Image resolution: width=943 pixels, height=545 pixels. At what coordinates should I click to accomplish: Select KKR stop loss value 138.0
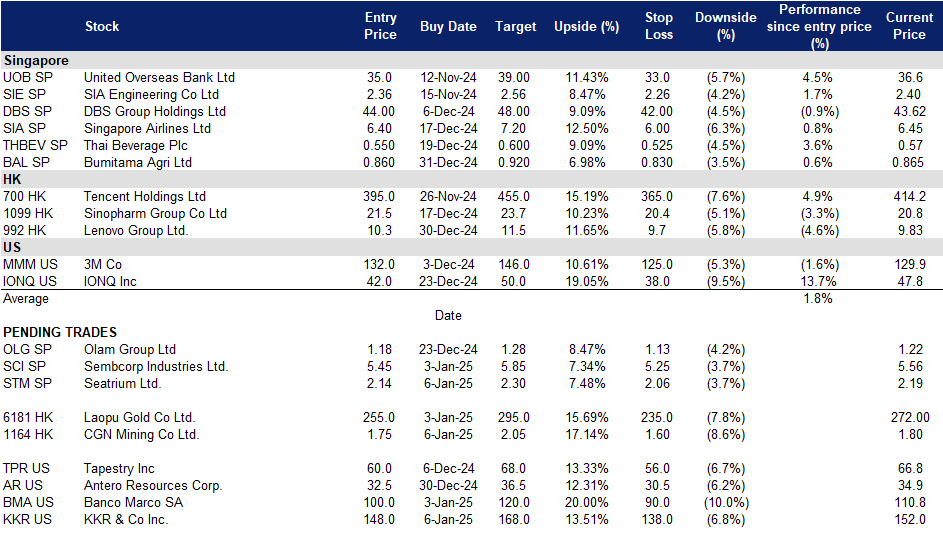point(657,519)
